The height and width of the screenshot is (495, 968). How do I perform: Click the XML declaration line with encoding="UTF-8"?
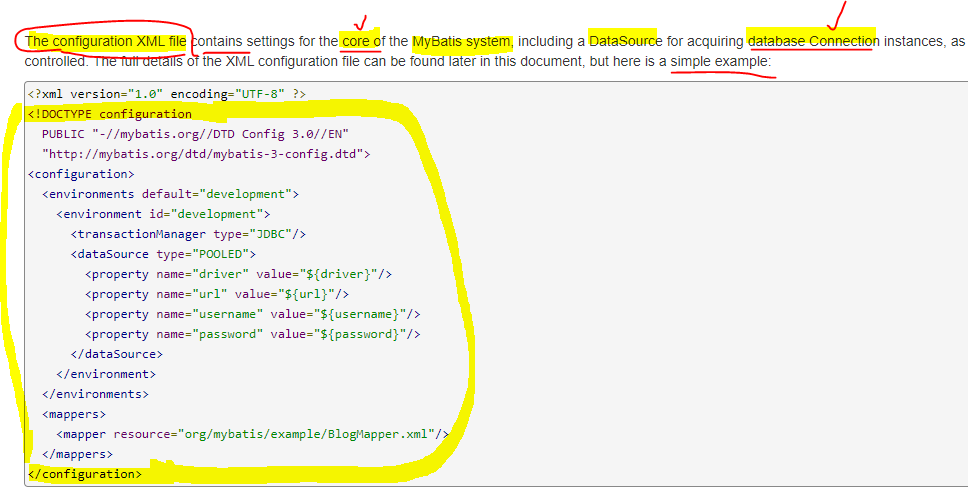click(167, 94)
